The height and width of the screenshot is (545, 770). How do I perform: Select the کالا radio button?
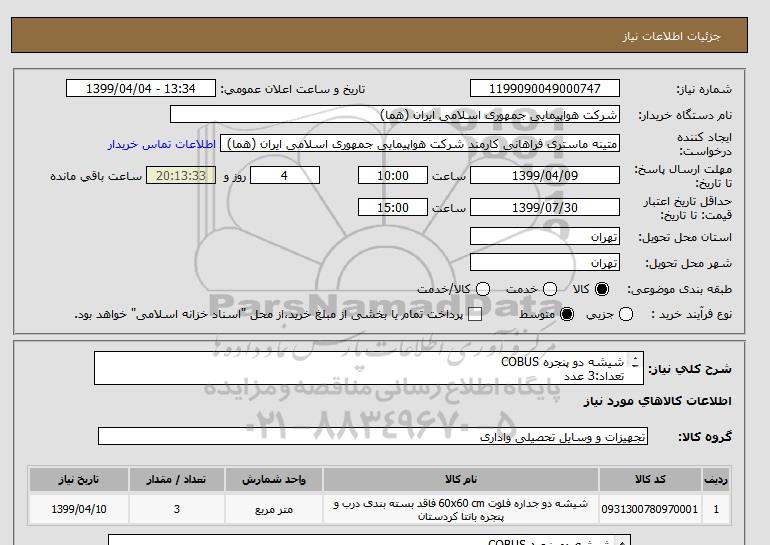pos(602,289)
